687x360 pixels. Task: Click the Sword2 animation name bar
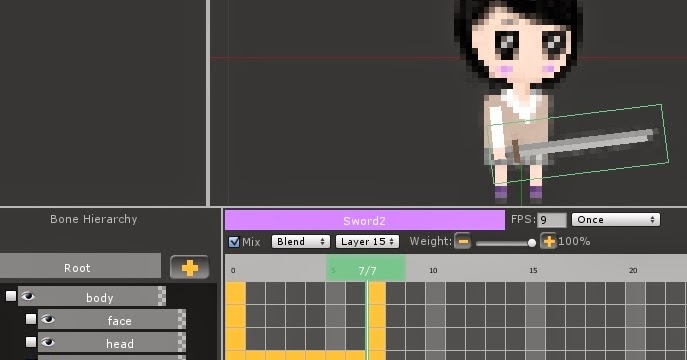[x=365, y=220]
